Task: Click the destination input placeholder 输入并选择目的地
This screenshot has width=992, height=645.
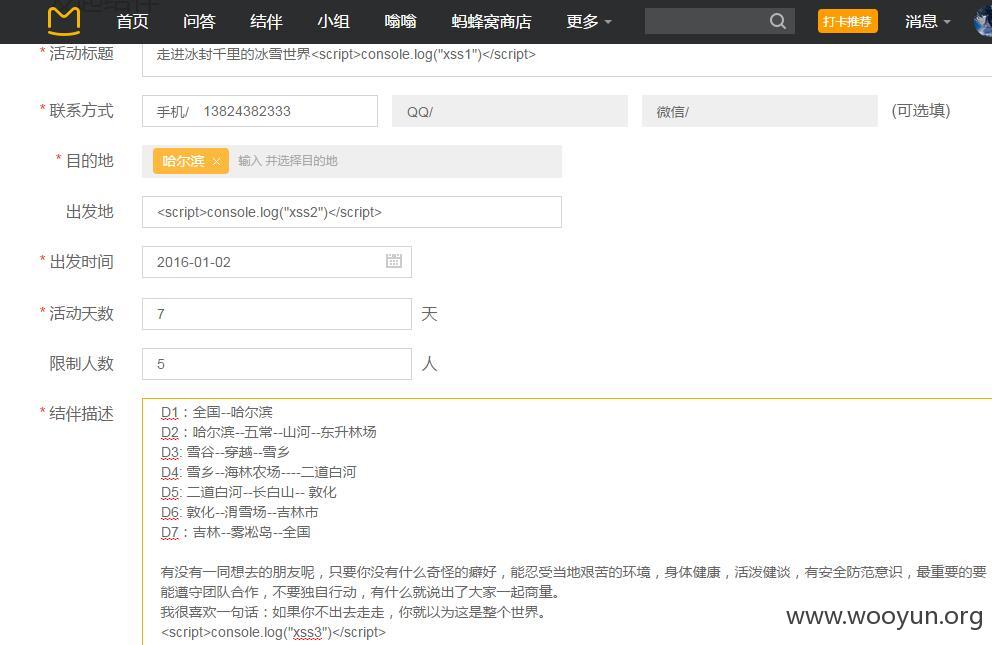Action: click(288, 161)
